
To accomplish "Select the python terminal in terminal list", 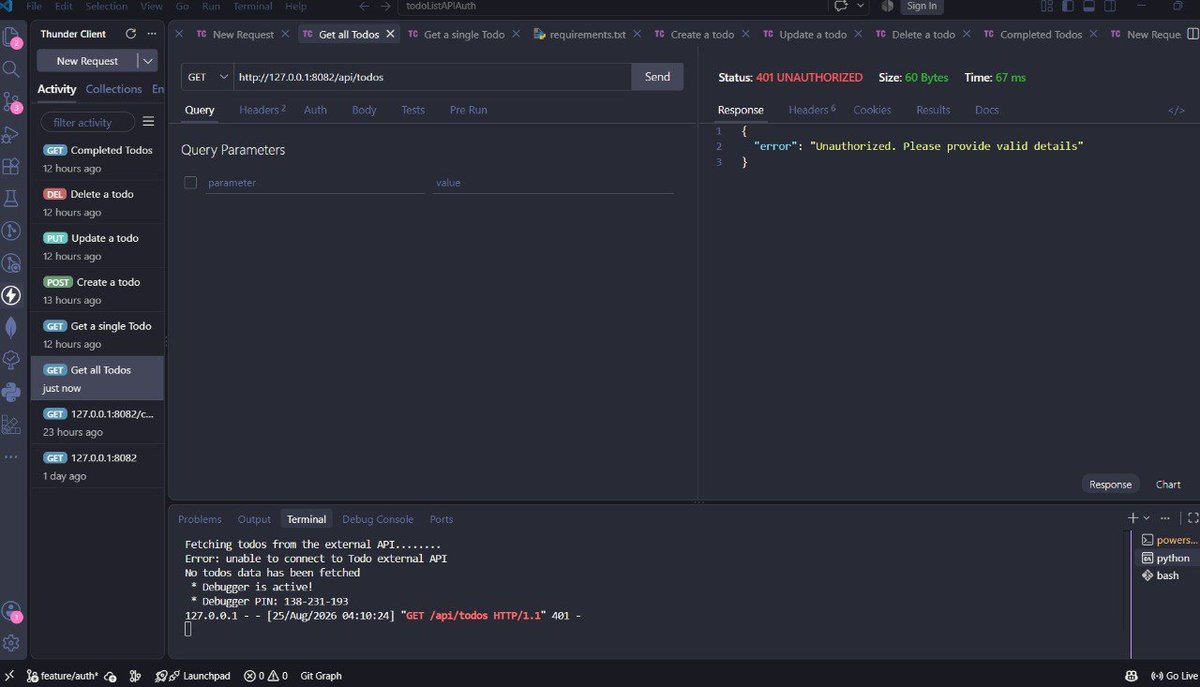I will 1167,558.
